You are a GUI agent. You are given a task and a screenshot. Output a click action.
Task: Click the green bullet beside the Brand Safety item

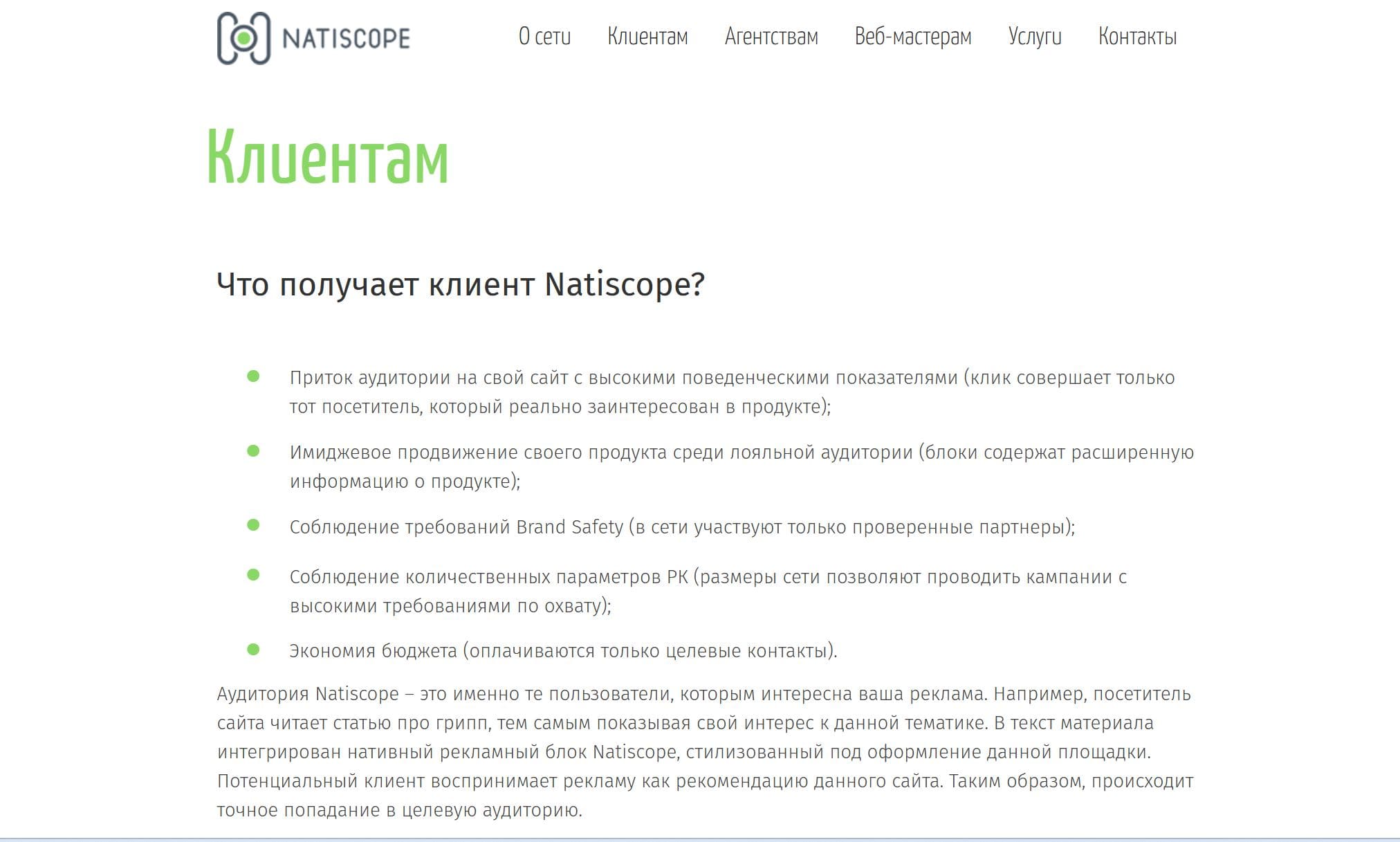253,525
